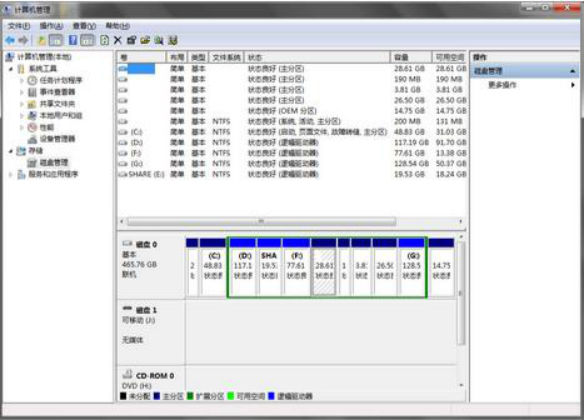Select the (C:) volume row in list
This screenshot has height=420, width=584.
[292, 132]
